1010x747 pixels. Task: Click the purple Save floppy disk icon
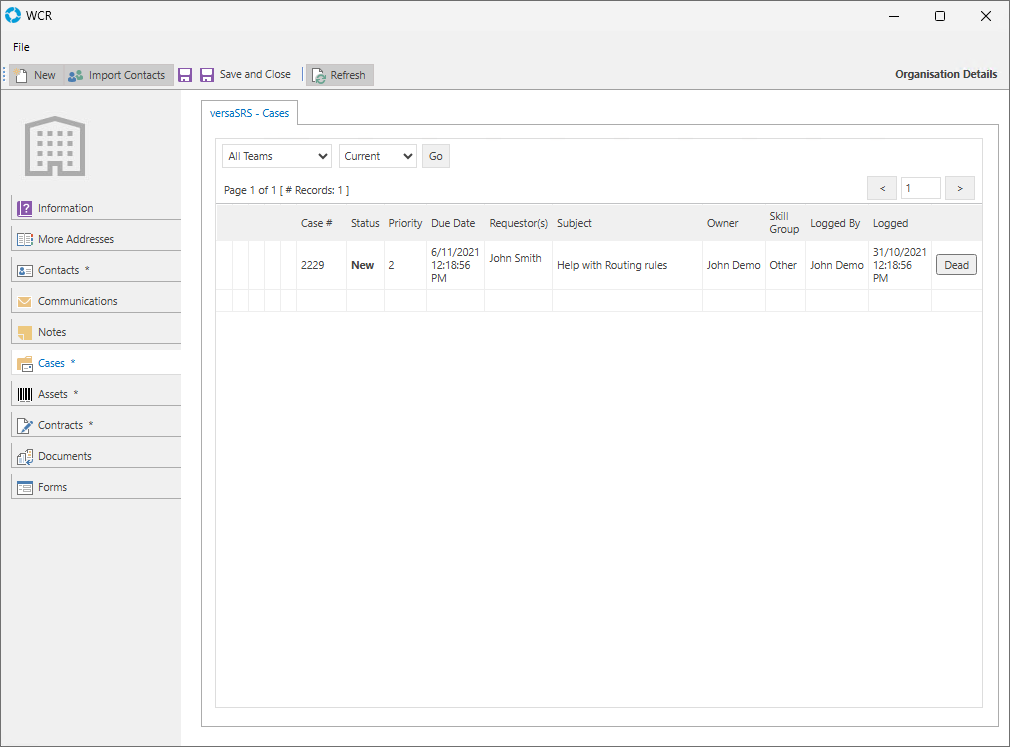184,75
